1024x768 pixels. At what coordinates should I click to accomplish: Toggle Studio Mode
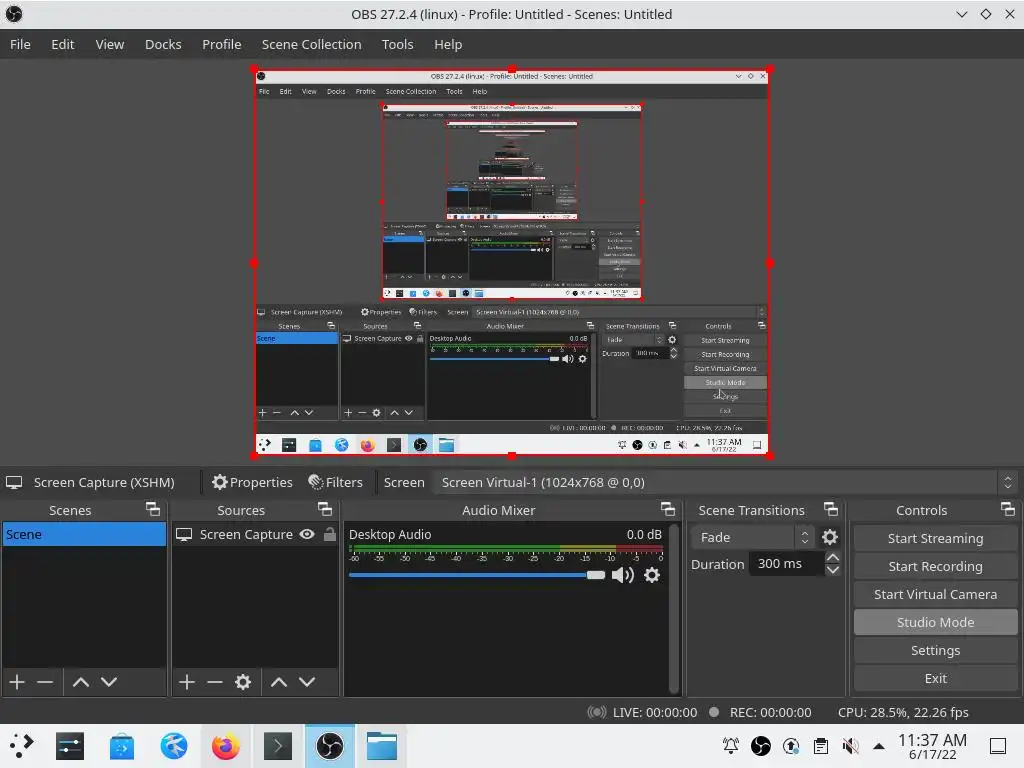935,622
